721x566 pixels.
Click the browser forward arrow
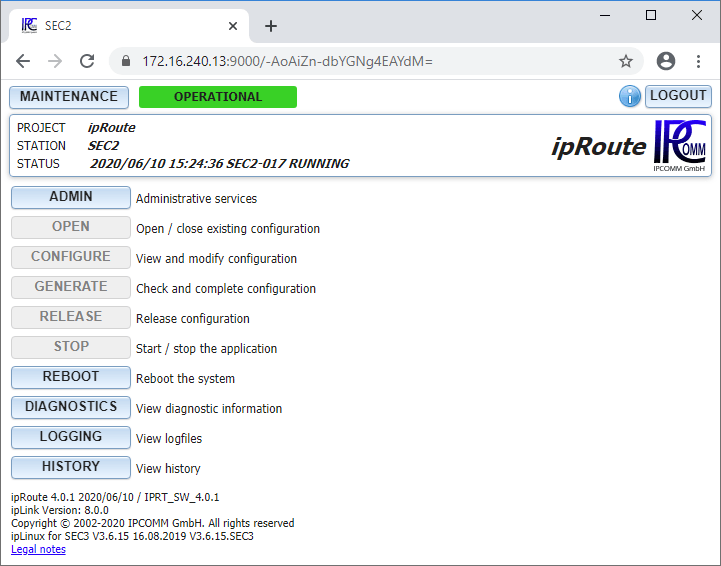pos(55,61)
